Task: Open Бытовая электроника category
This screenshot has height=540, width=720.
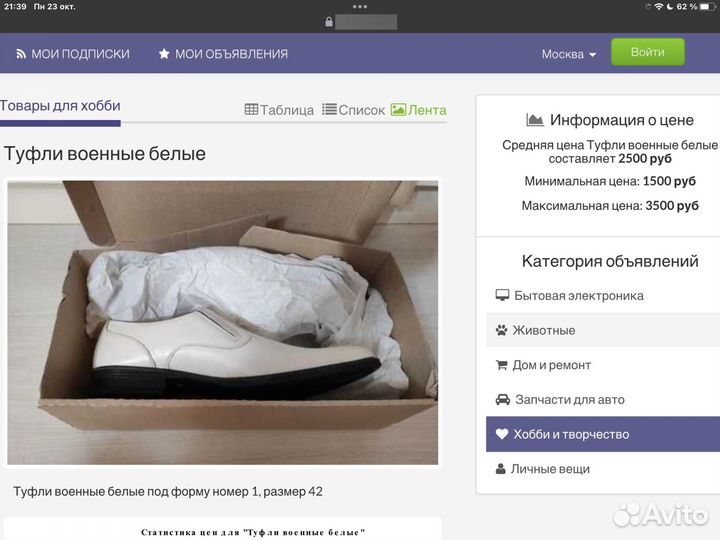Action: 603,296
